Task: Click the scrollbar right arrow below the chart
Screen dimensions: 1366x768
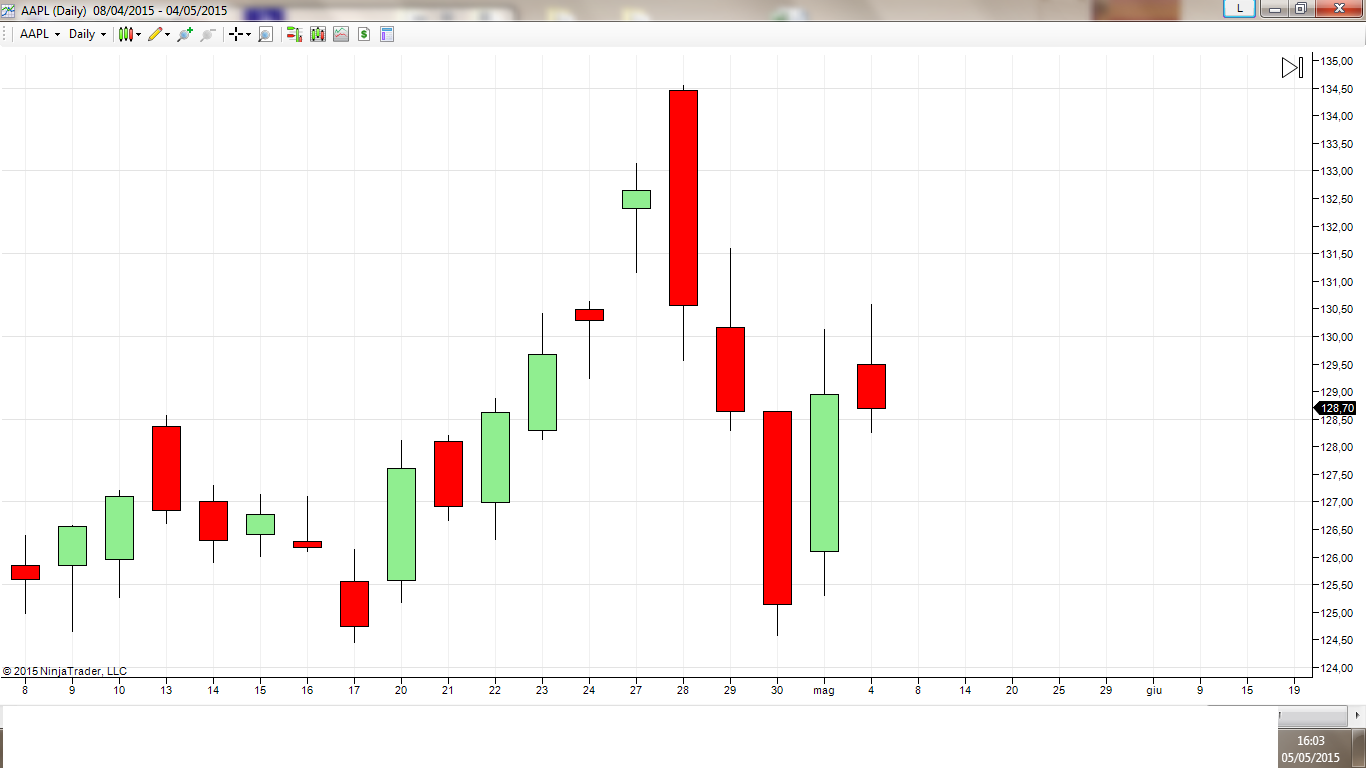Action: (1357, 717)
